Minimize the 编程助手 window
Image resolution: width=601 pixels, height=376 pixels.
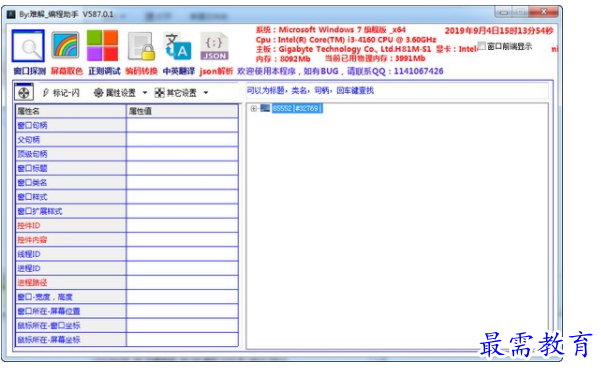(504, 12)
